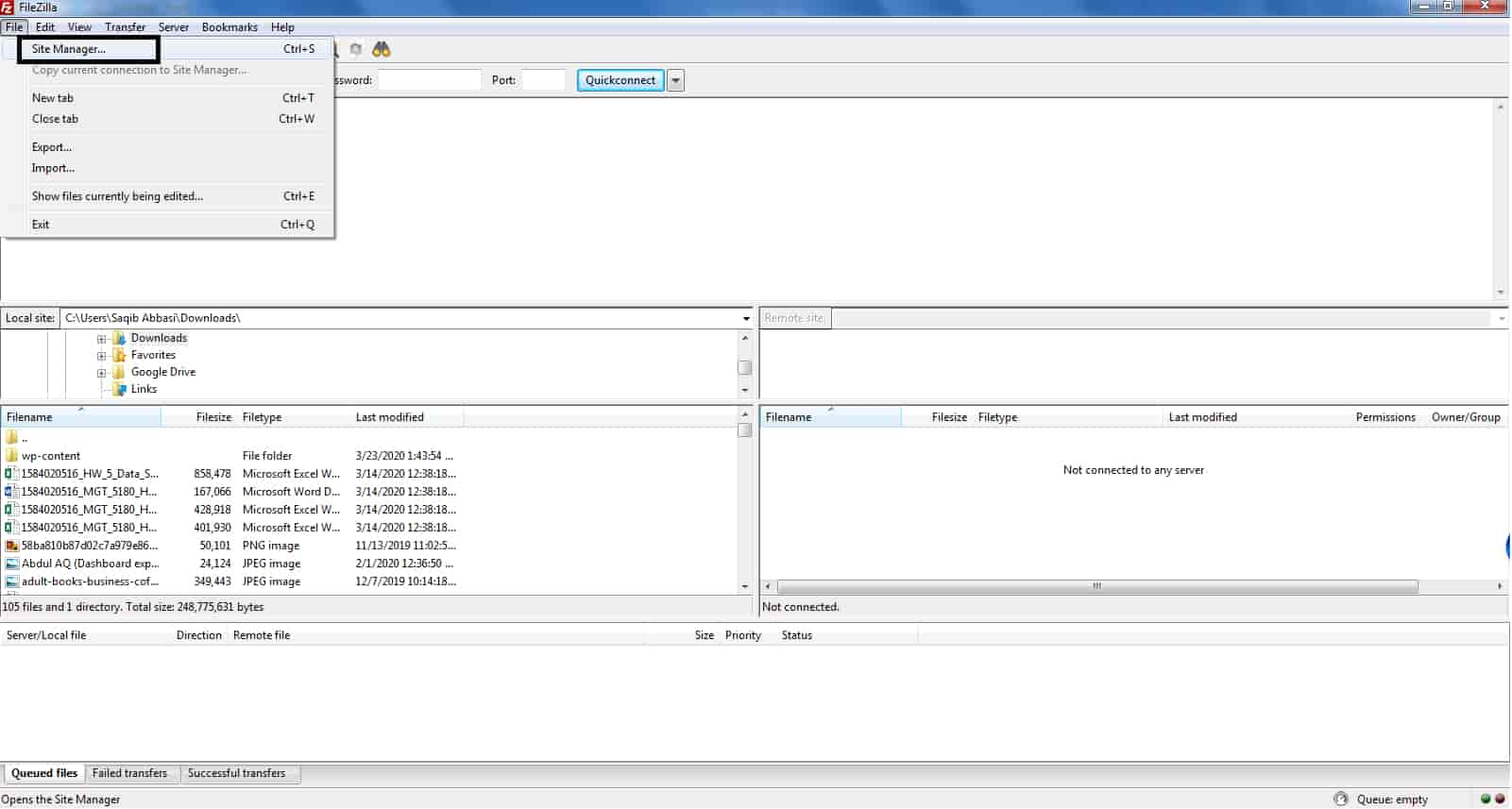Click PNG icon of 58ba810b87d02c7a979e86 file
The image size is (1512, 809).
pos(11,545)
